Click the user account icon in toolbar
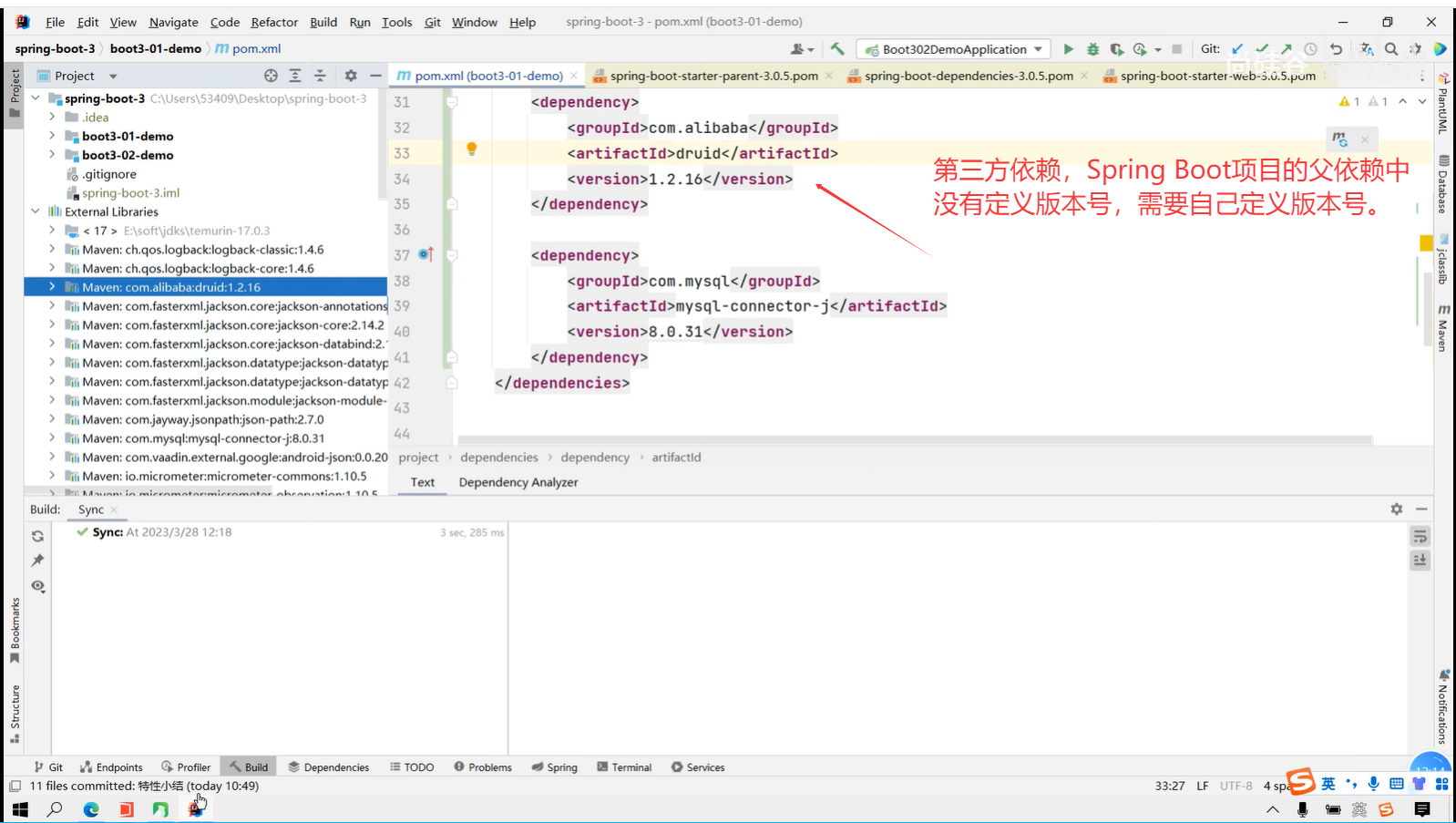This screenshot has height=823, width=1456. click(x=802, y=49)
